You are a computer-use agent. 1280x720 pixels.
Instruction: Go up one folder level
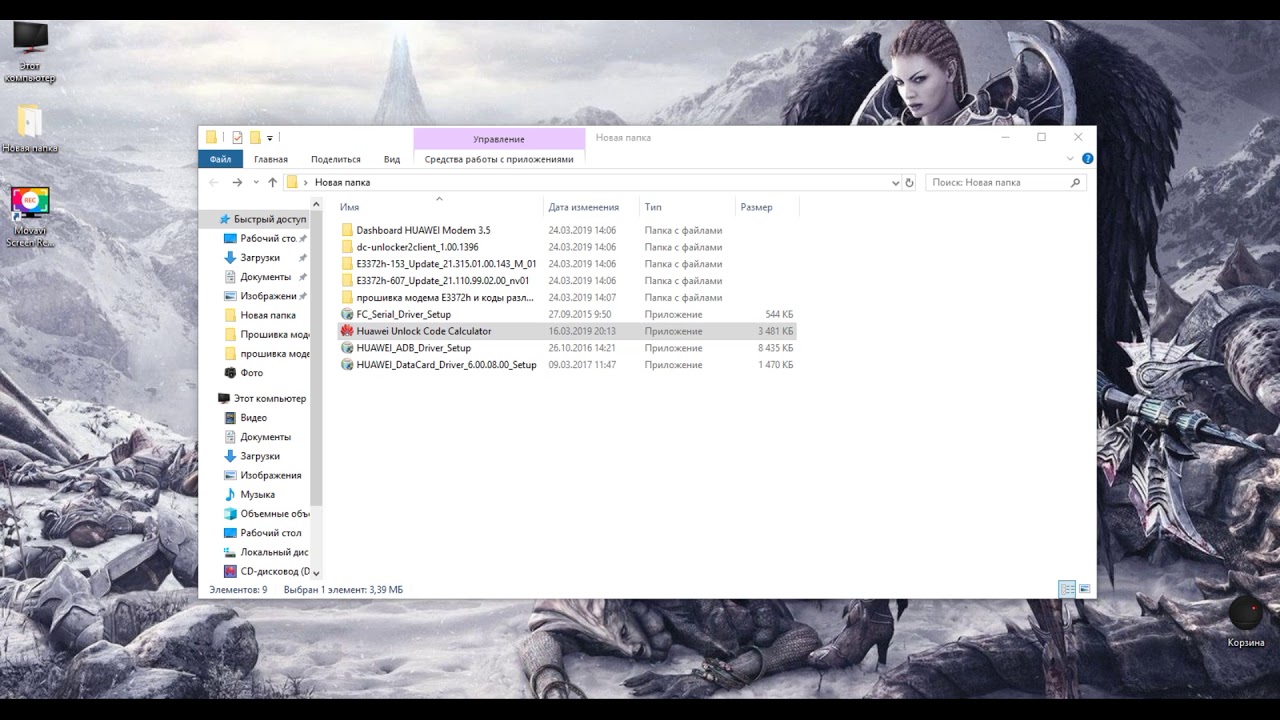tap(272, 183)
